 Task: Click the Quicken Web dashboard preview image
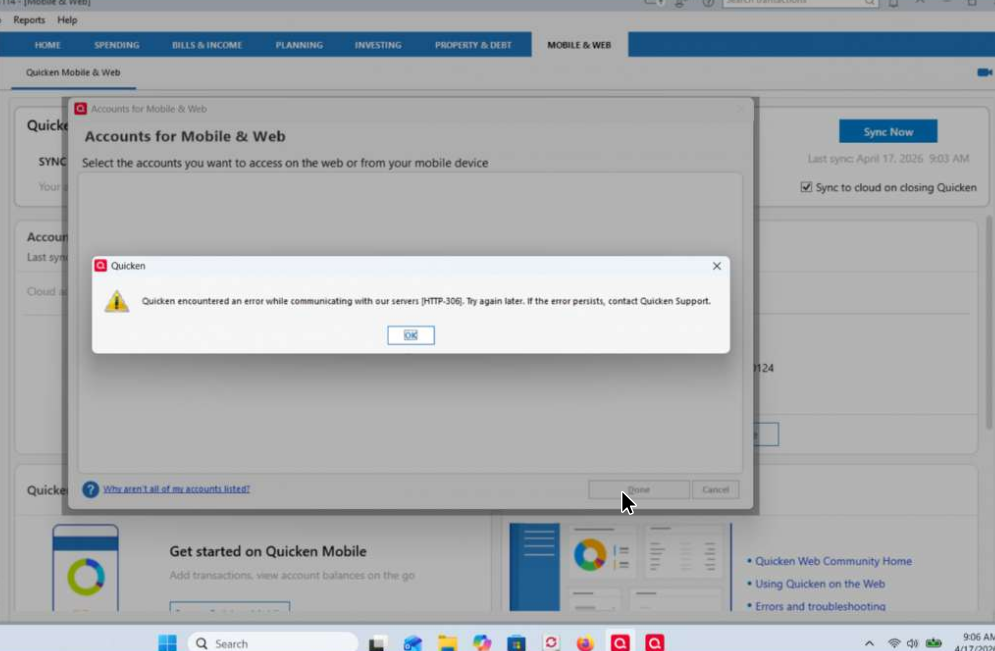pyautogui.click(x=620, y=567)
